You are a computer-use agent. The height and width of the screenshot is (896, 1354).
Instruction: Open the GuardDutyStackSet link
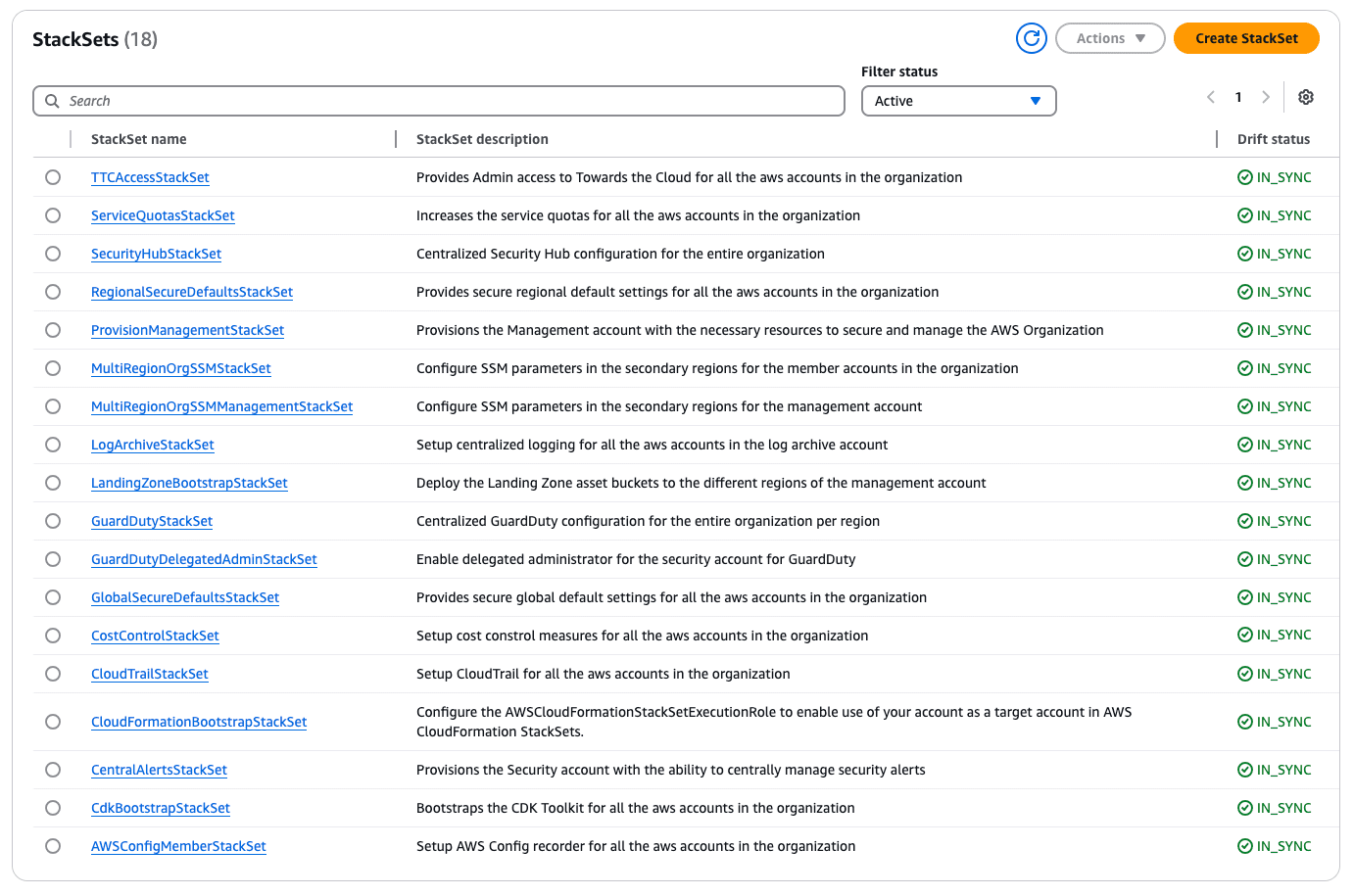tap(152, 521)
